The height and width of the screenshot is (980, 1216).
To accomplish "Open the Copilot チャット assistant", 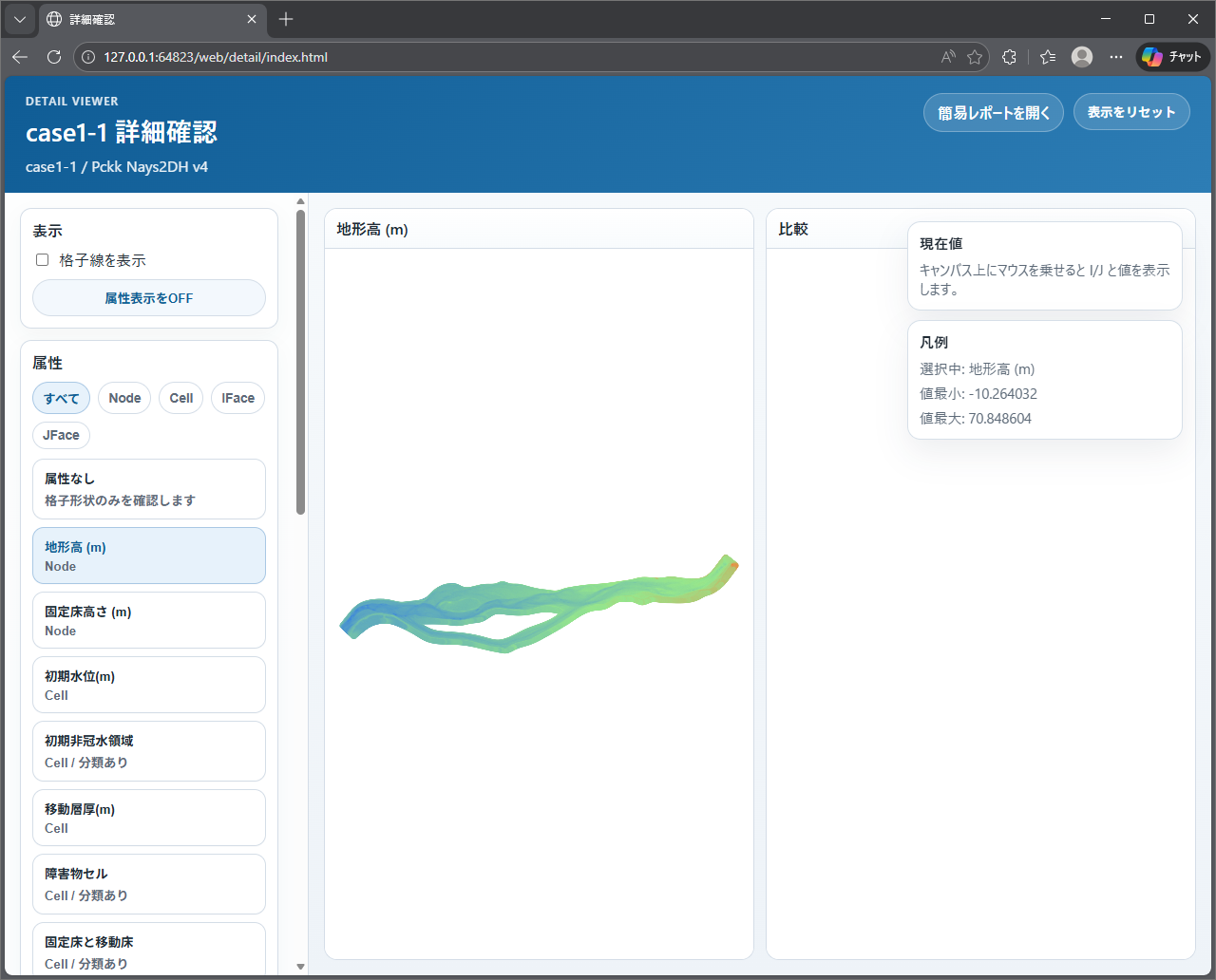I will pos(1171,56).
